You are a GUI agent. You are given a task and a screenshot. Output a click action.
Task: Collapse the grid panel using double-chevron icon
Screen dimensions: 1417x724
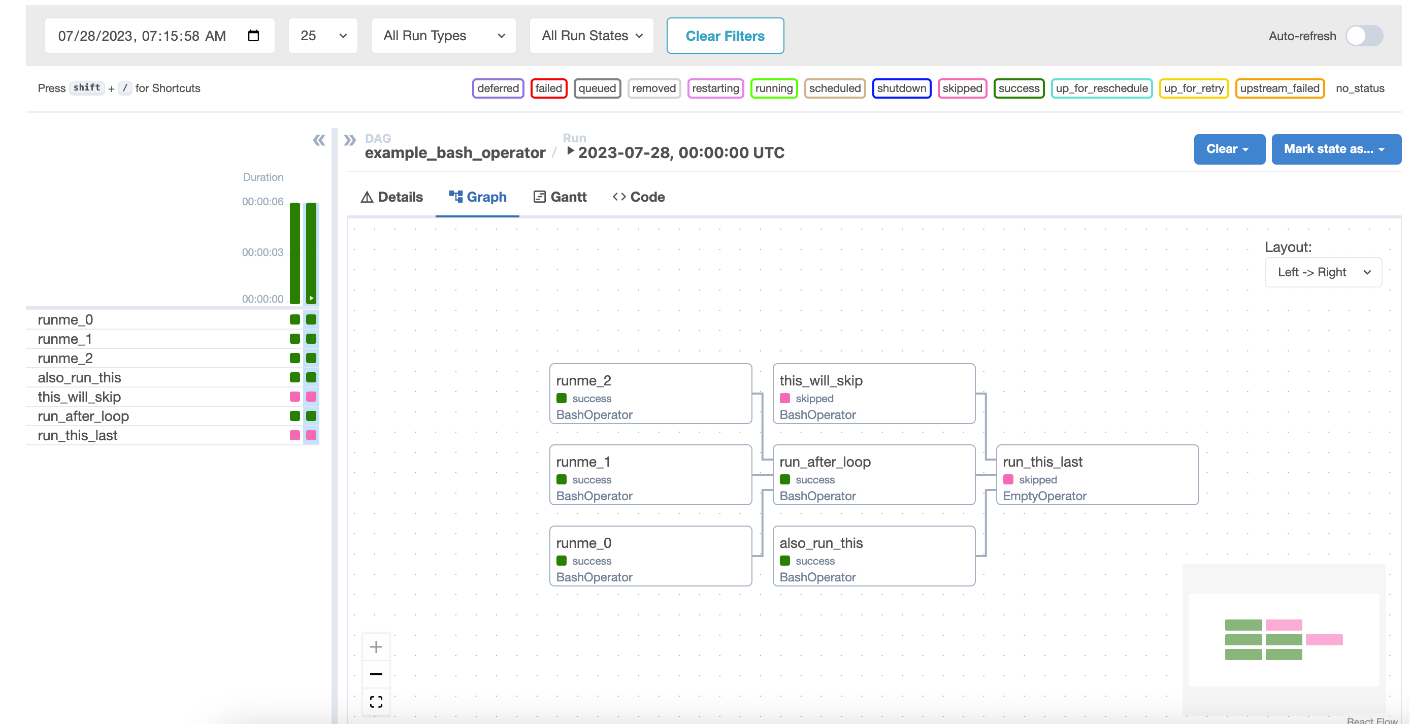(318, 140)
